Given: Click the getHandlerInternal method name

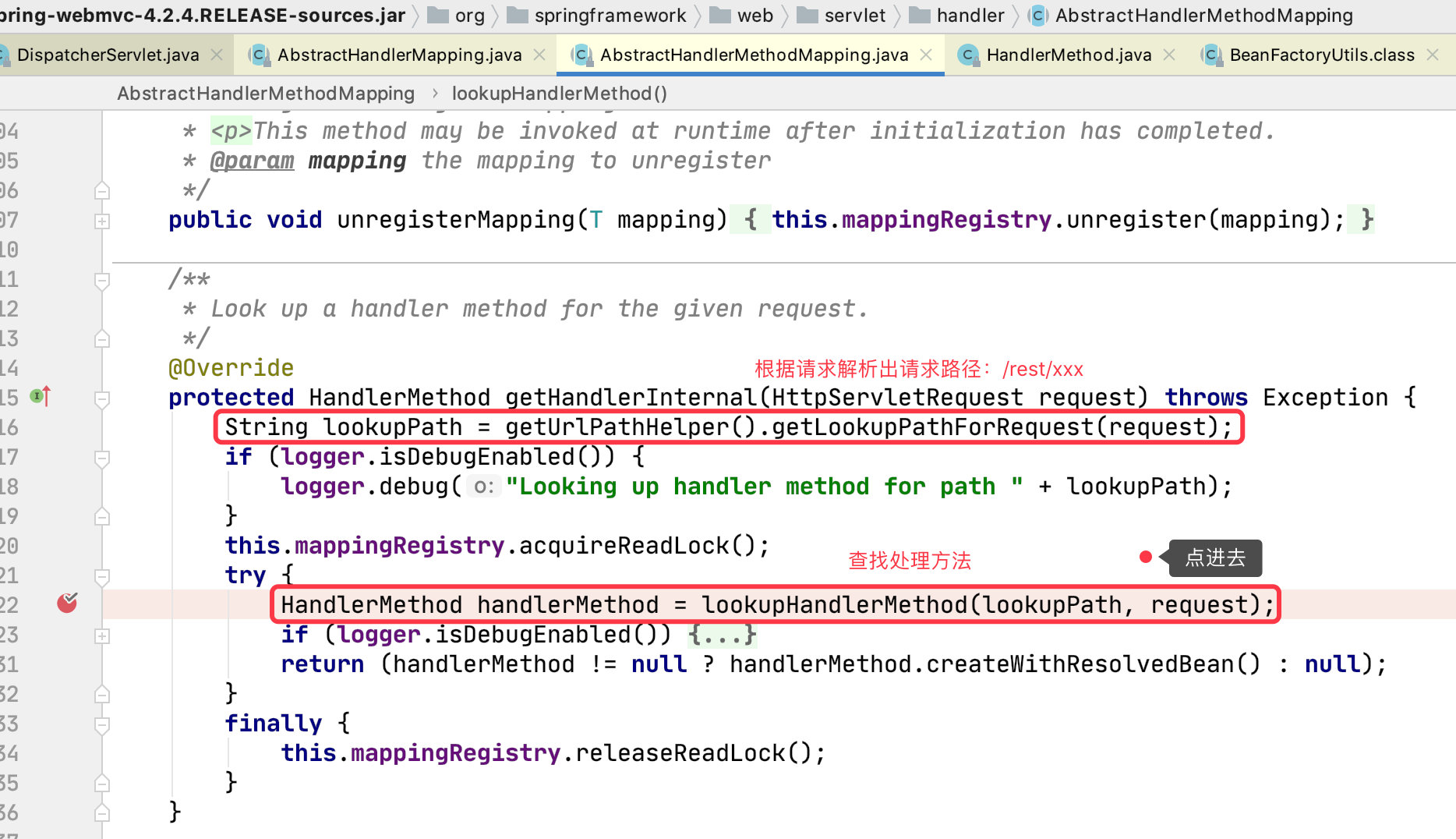Looking at the screenshot, I should point(631,398).
